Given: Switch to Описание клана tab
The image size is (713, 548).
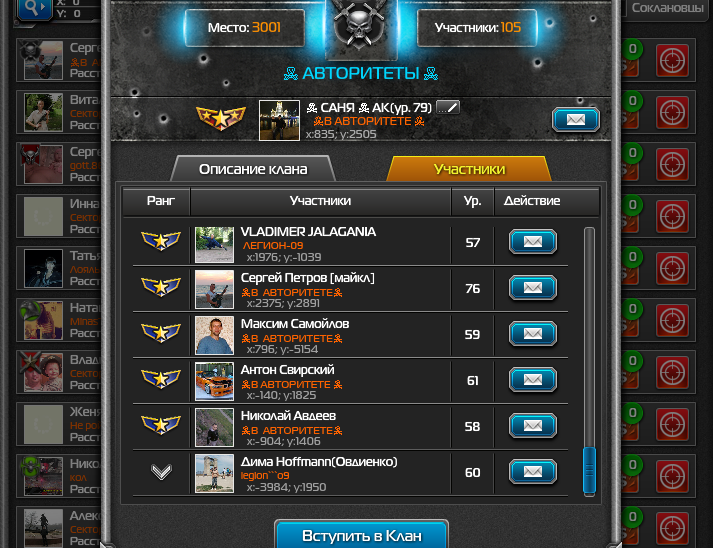Looking at the screenshot, I should tap(253, 169).
